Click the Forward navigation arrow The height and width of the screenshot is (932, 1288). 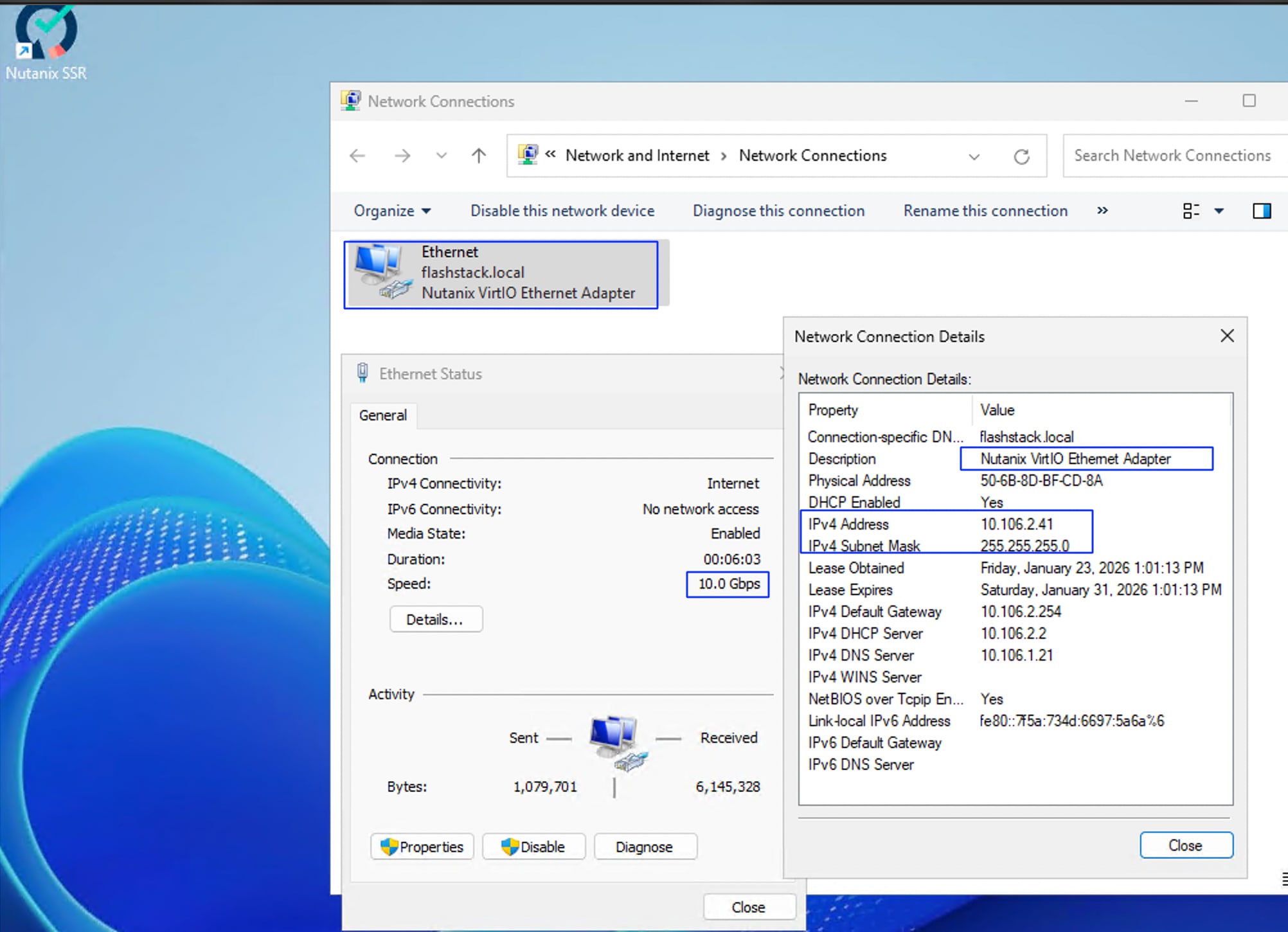[402, 156]
